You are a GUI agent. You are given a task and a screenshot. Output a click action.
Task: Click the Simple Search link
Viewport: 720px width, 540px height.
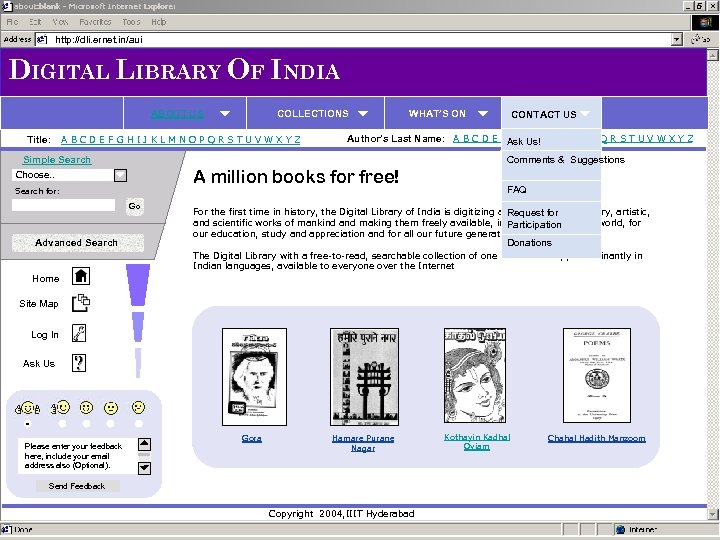[57, 159]
